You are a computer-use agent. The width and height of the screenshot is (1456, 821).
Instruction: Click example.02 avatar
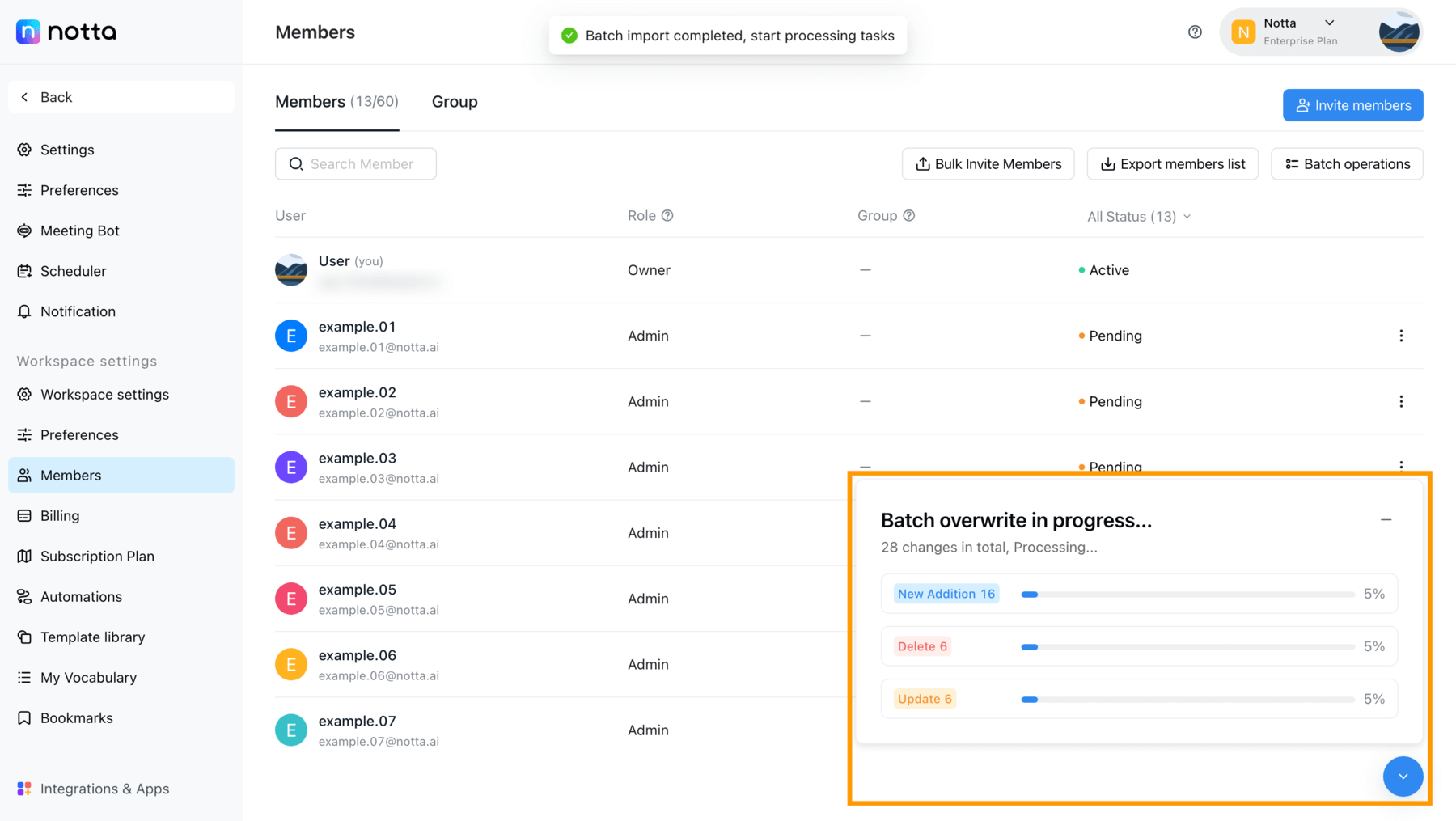[x=291, y=401]
